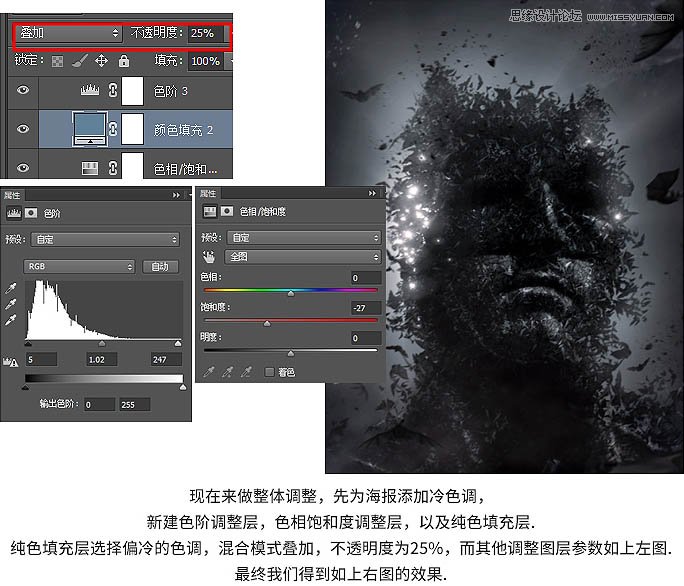The height and width of the screenshot is (586, 684).
Task: Select the 颜色填充 2 layer name
Action: [x=183, y=130]
